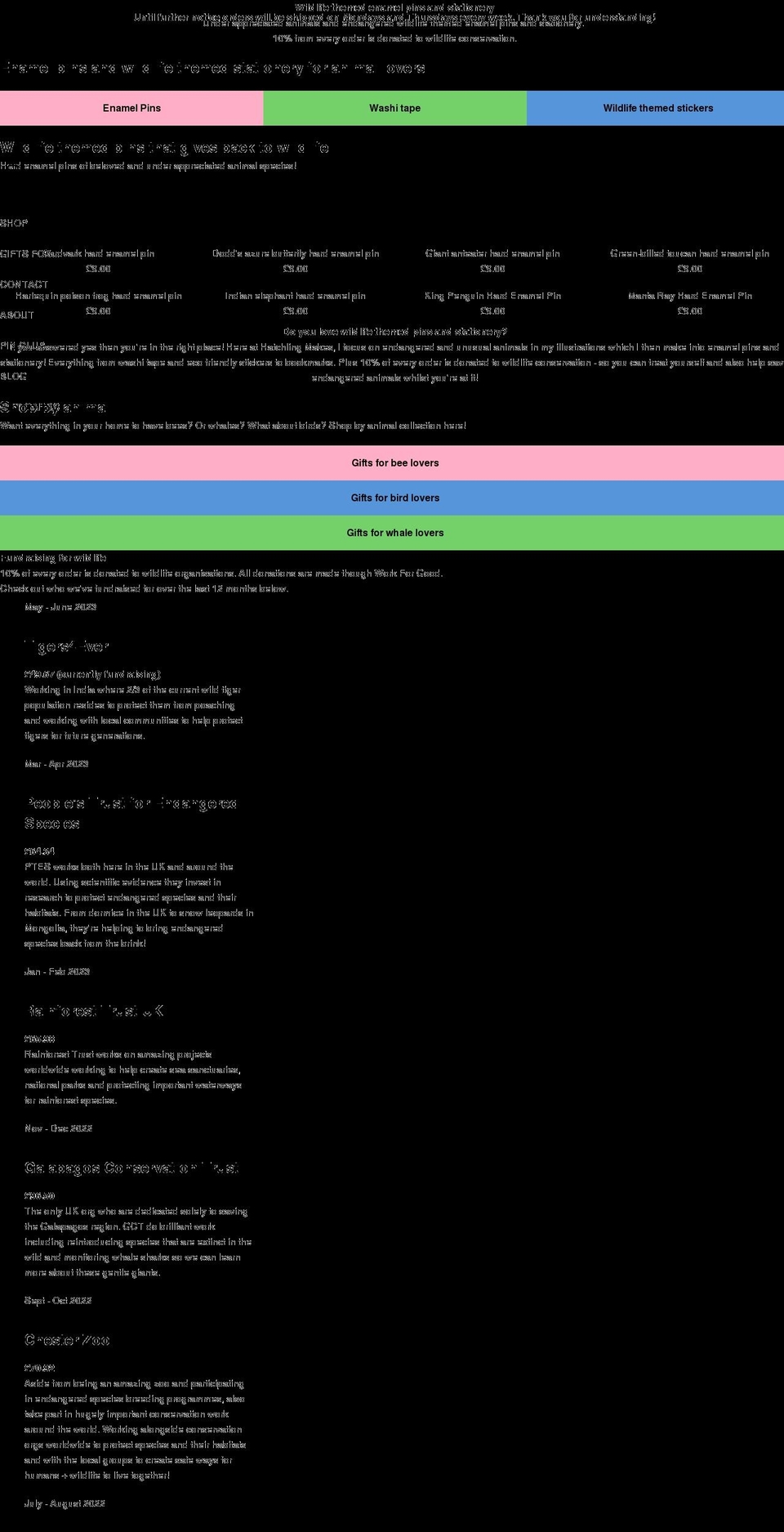Image resolution: width=784 pixels, height=1532 pixels.
Task: View Green-billed toucan hard enamel pin
Action: (x=690, y=253)
